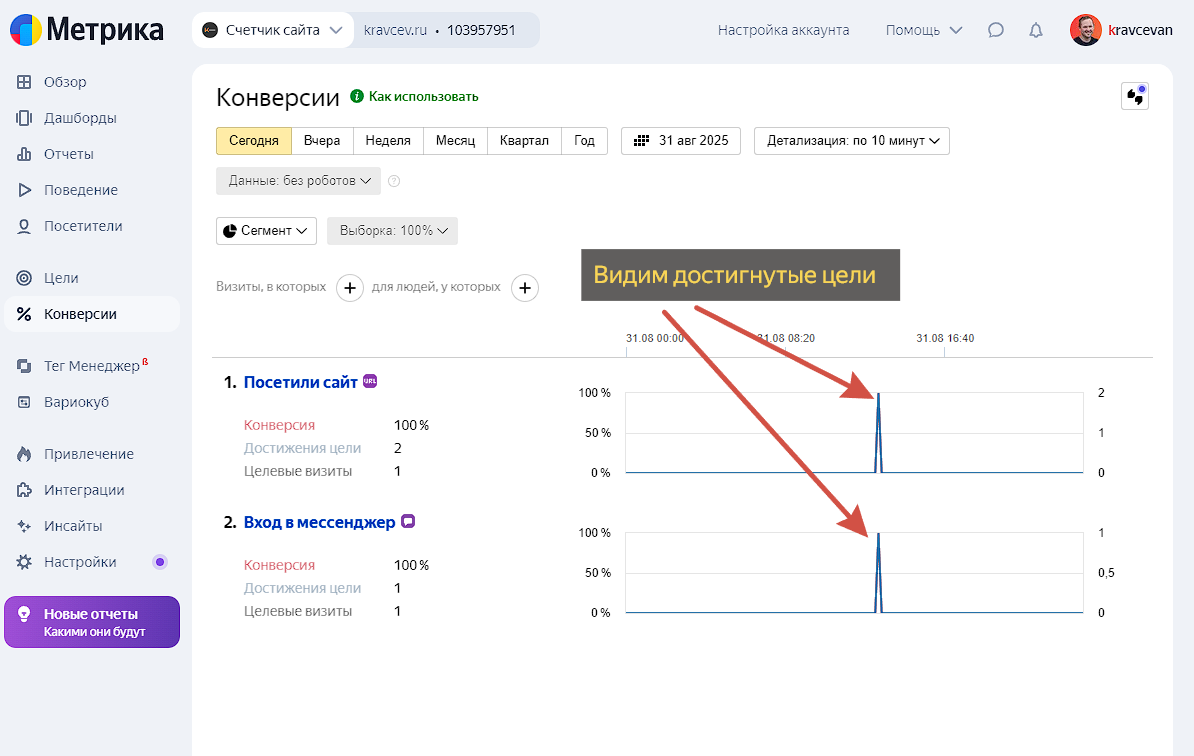Select the Сегодня period option
The height and width of the screenshot is (756, 1194).
click(x=253, y=141)
